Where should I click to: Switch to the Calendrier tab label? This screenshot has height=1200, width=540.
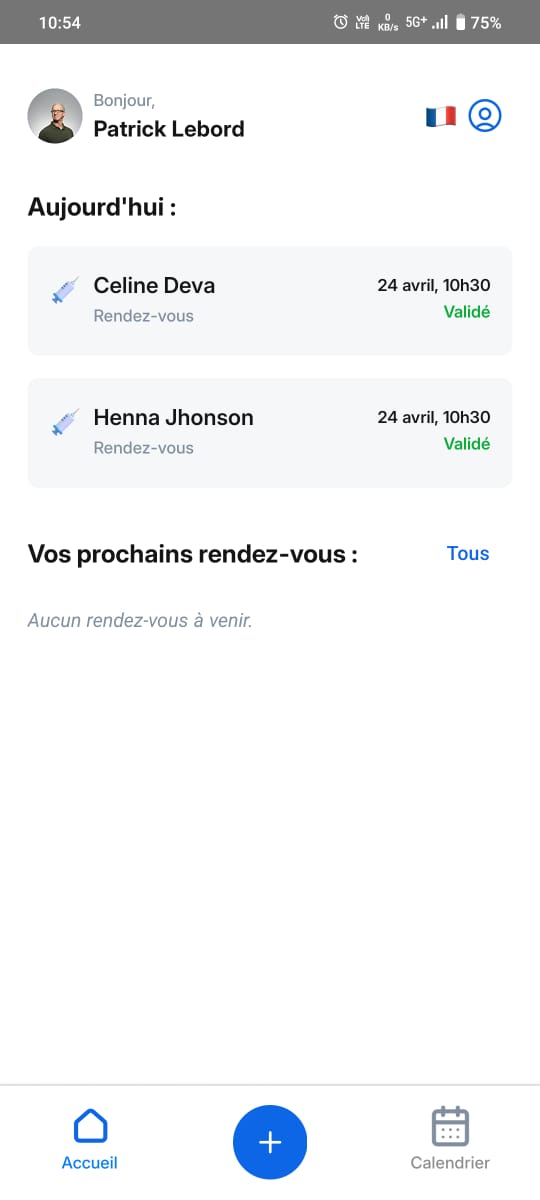point(450,1163)
